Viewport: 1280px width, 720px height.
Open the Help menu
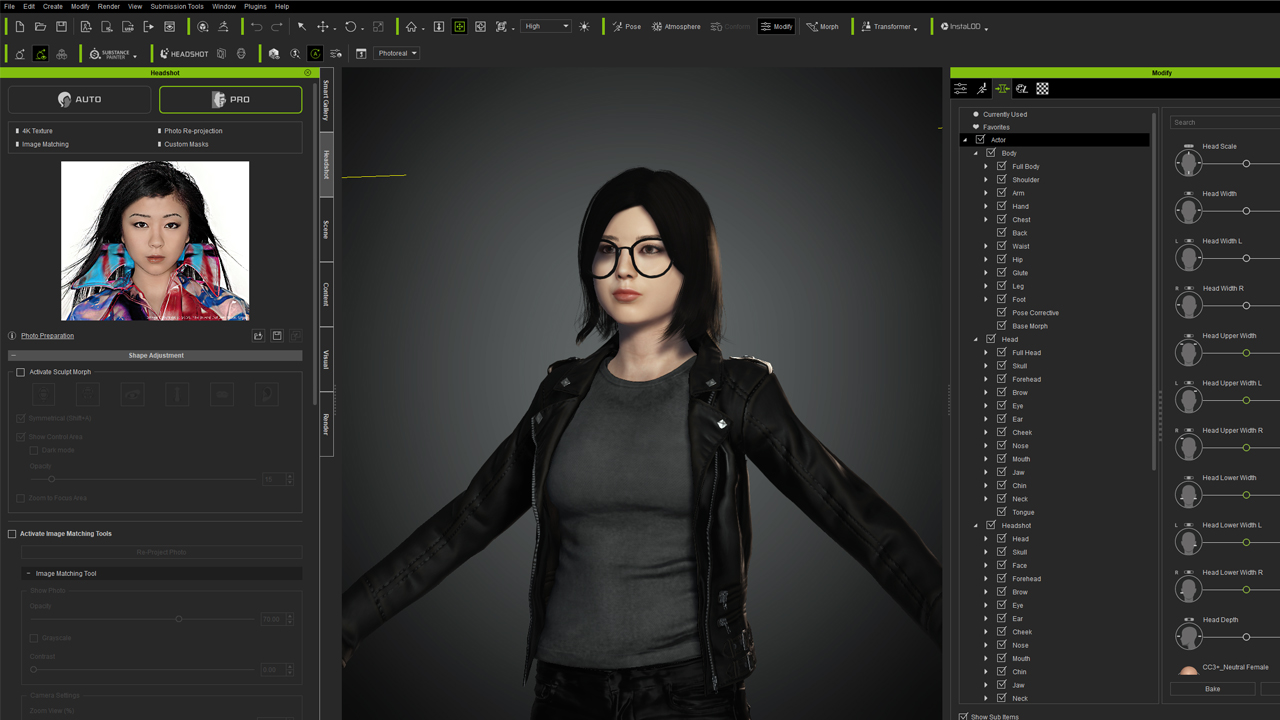tap(282, 6)
